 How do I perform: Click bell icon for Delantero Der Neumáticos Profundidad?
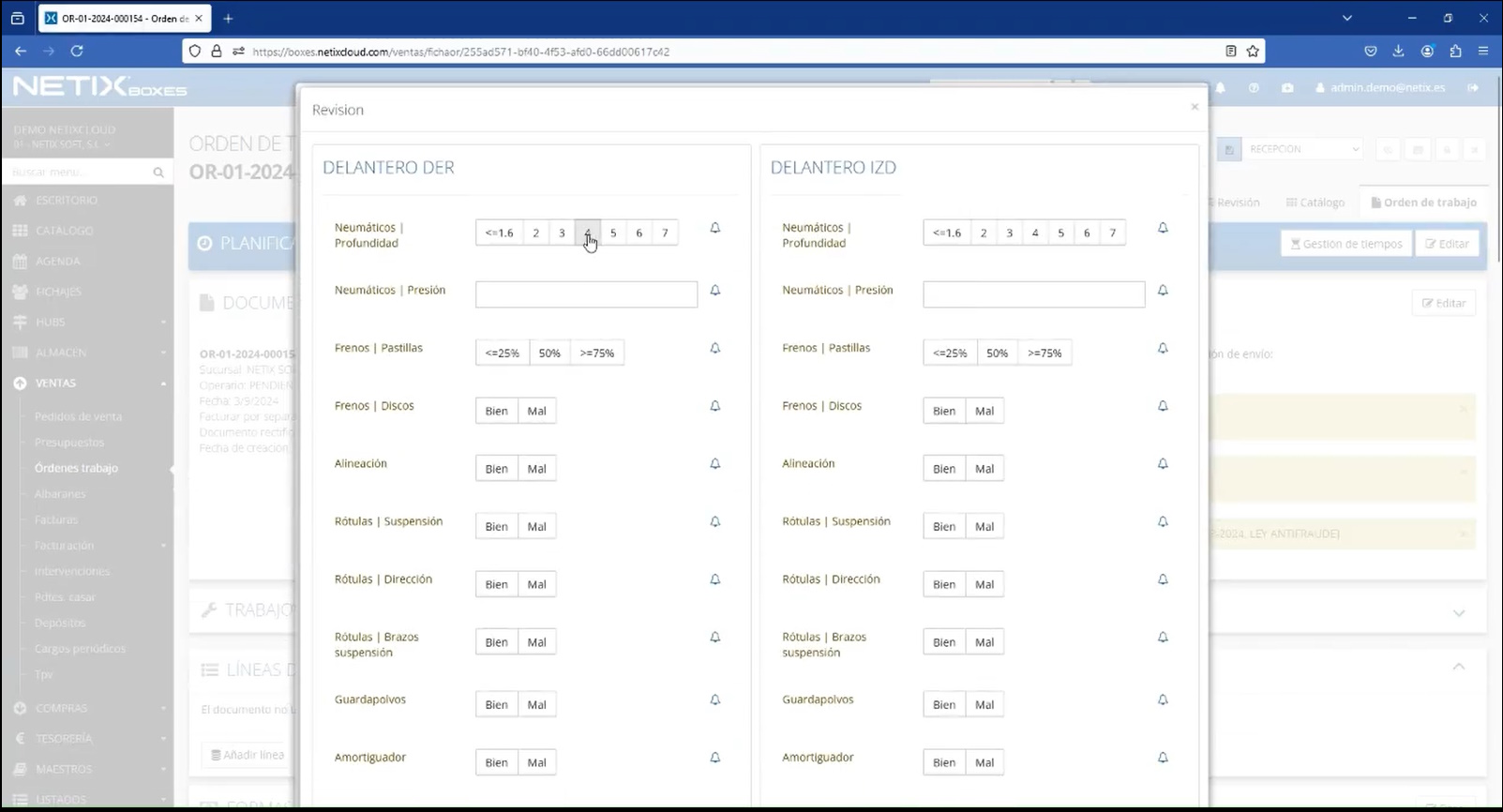click(x=715, y=228)
